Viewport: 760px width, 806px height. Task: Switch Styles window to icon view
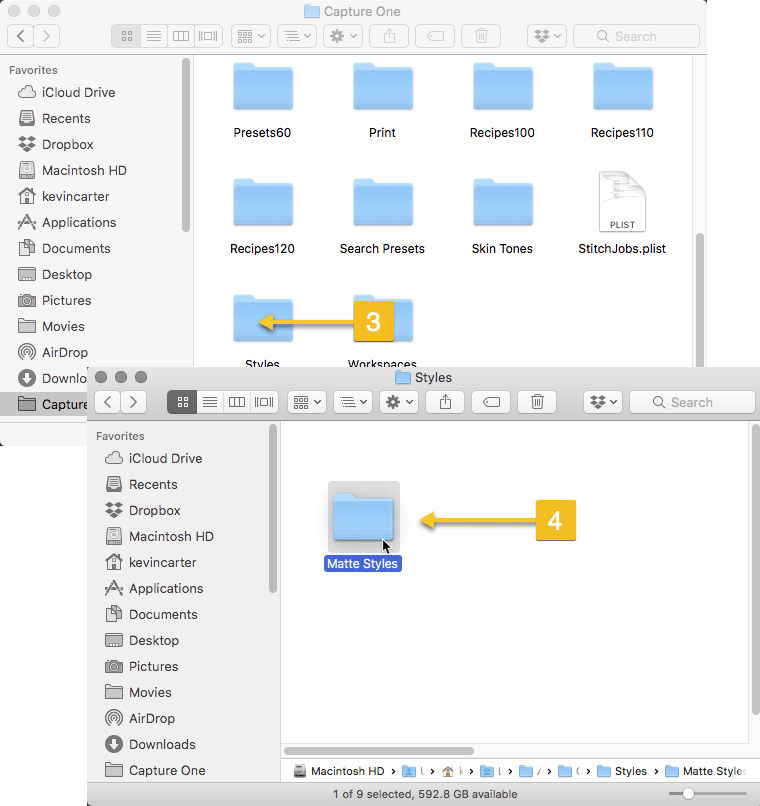pyautogui.click(x=182, y=402)
